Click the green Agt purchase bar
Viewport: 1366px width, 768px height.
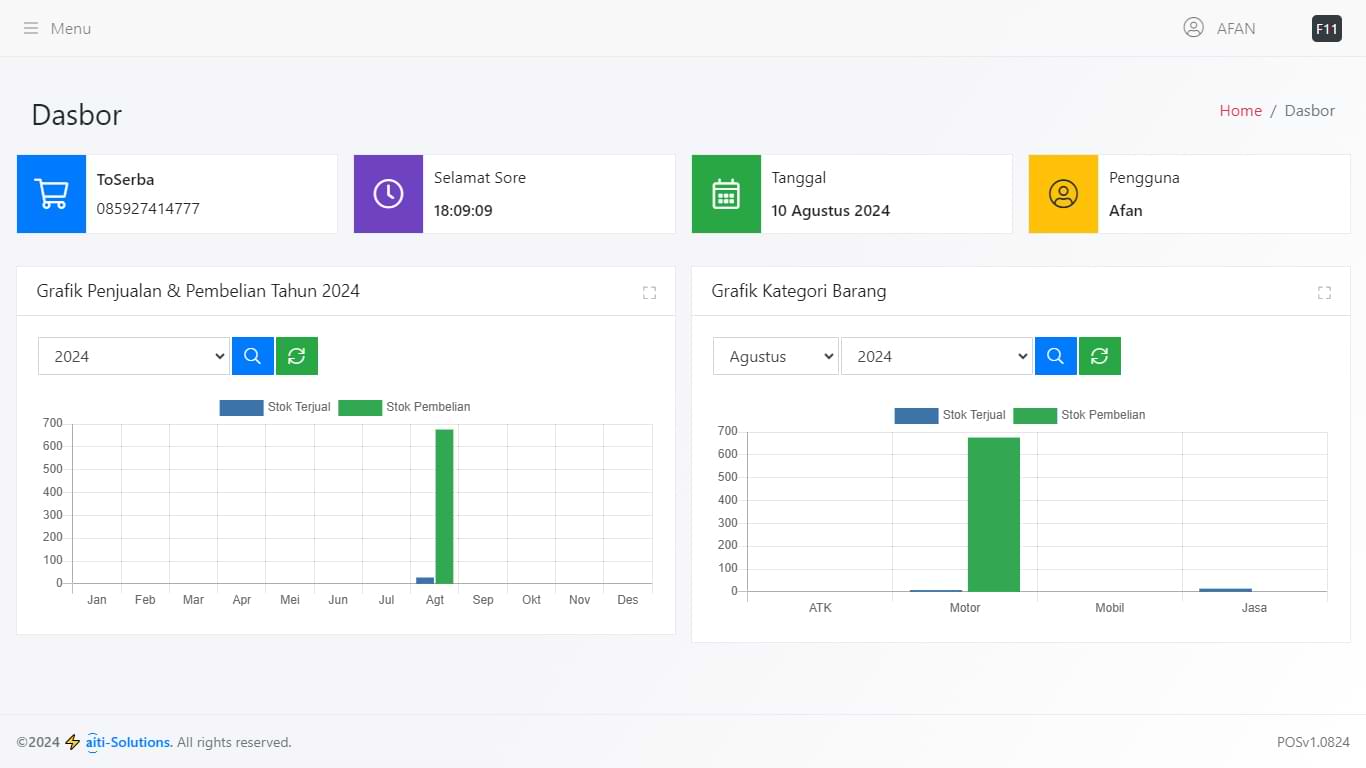click(444, 506)
